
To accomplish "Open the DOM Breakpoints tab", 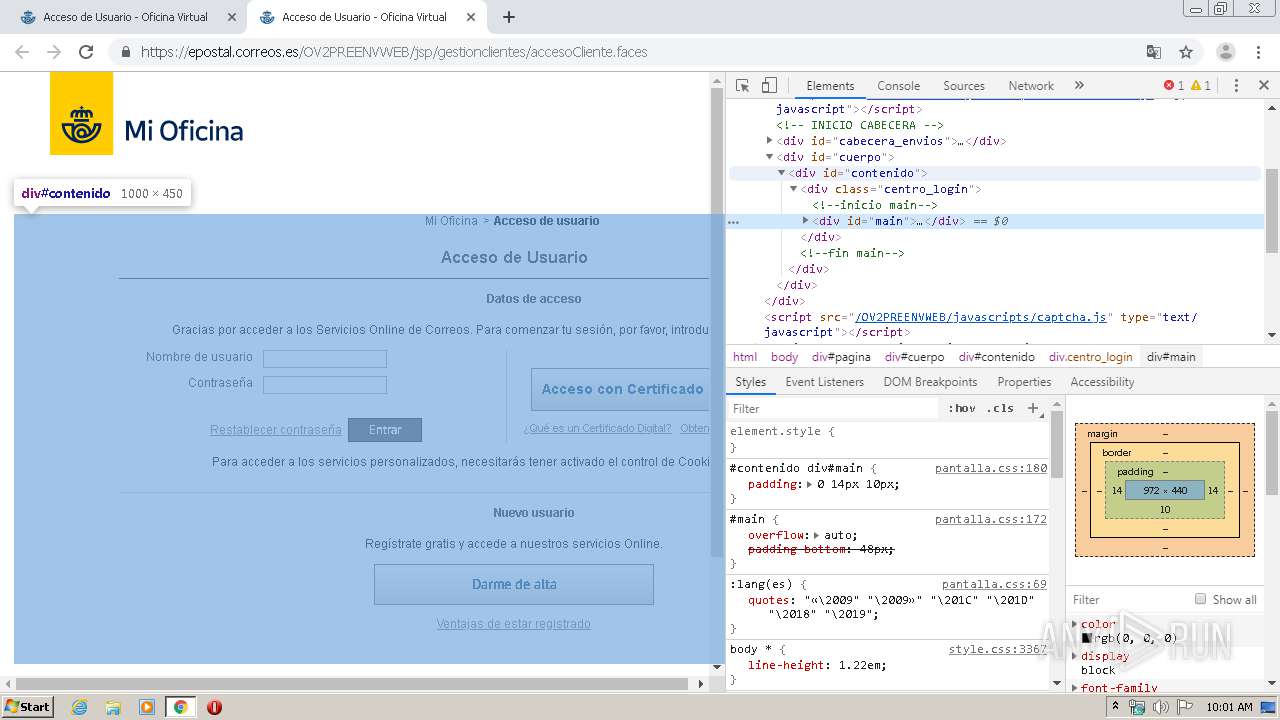I will pos(930,382).
